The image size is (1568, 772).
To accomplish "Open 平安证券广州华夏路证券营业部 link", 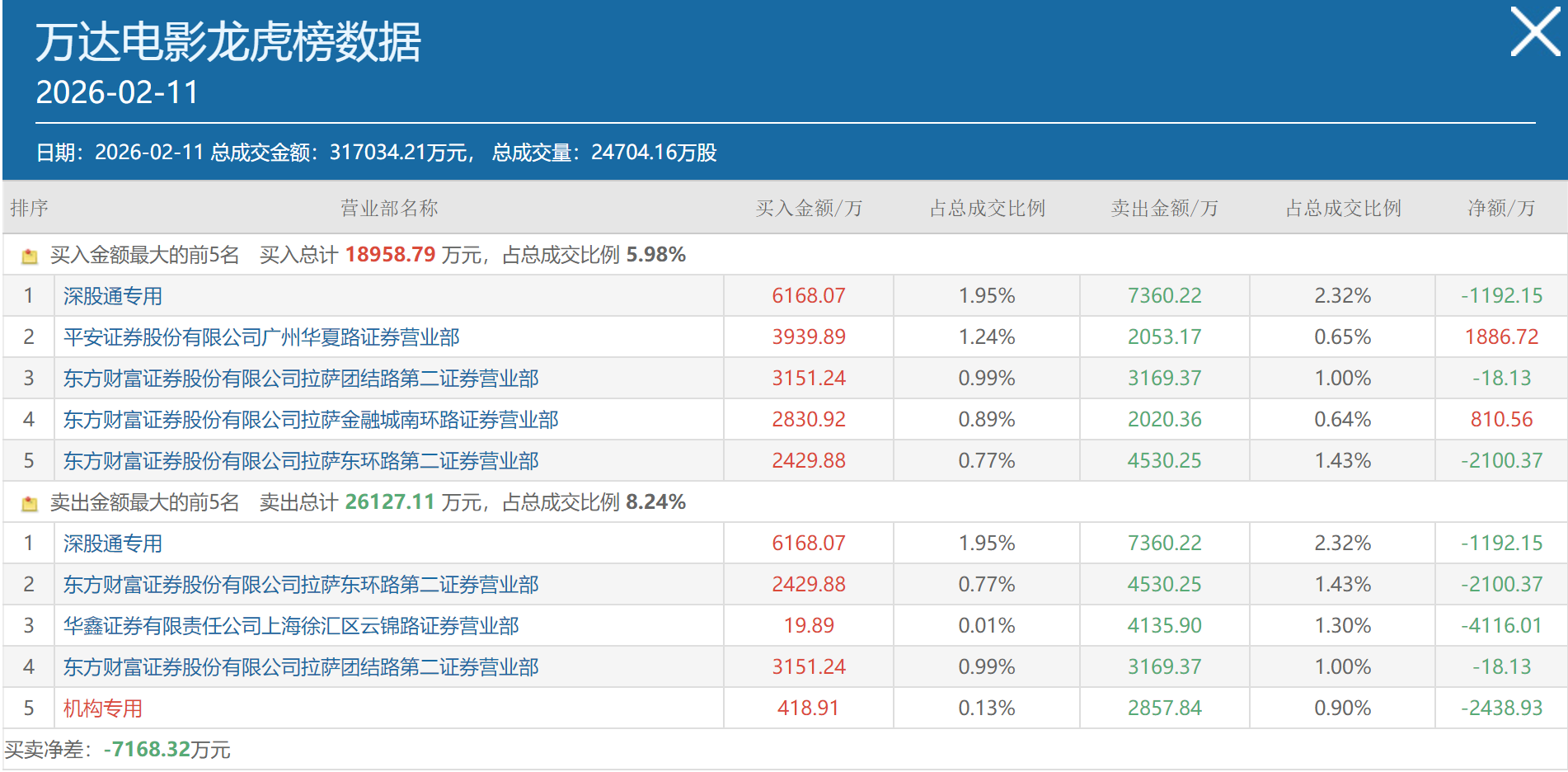I will tap(261, 337).
